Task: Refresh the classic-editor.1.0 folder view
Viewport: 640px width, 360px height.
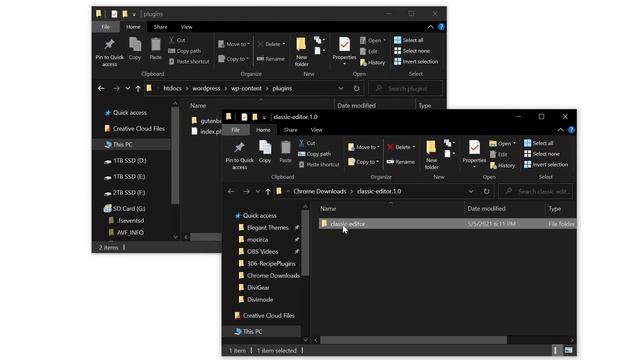Action: tap(486, 191)
